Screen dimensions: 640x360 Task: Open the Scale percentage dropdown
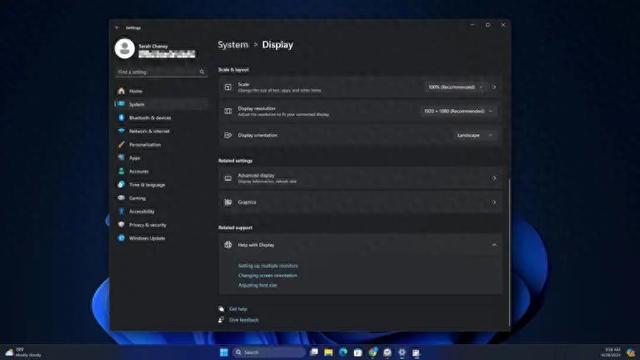coord(456,87)
